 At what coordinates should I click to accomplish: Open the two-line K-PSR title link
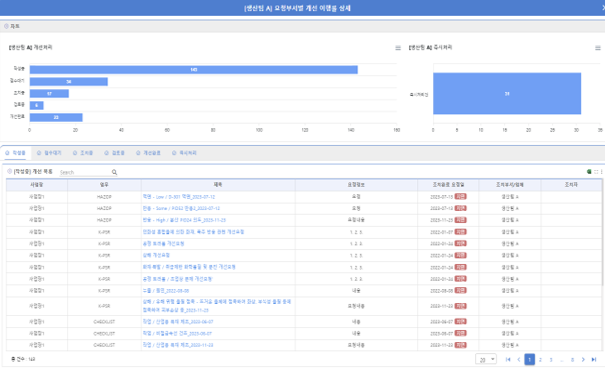tap(216, 306)
